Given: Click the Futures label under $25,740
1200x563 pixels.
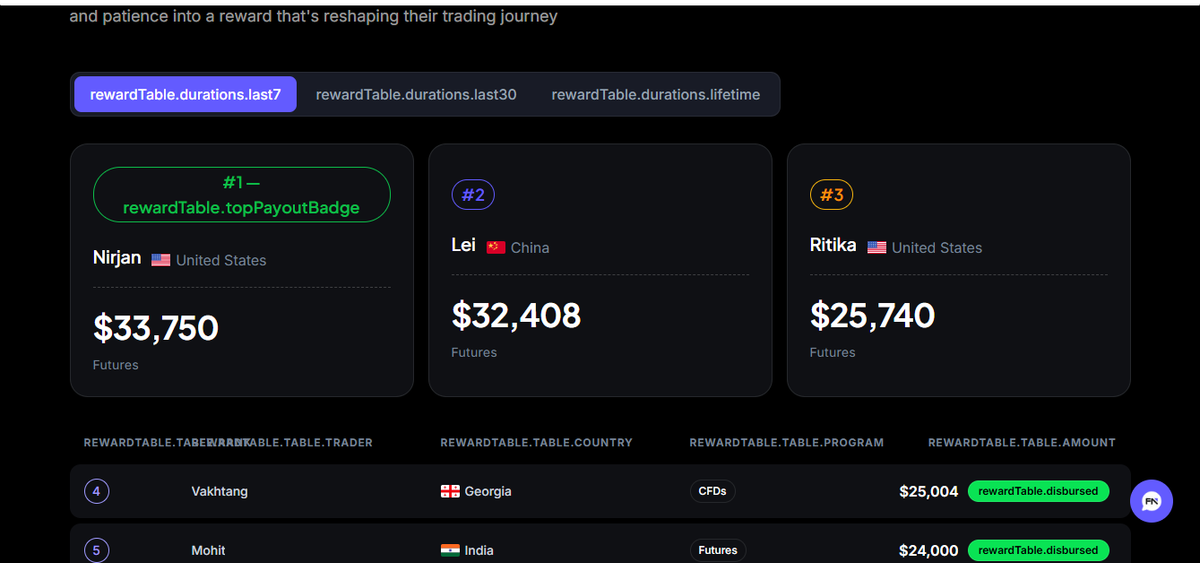Looking at the screenshot, I should [833, 352].
